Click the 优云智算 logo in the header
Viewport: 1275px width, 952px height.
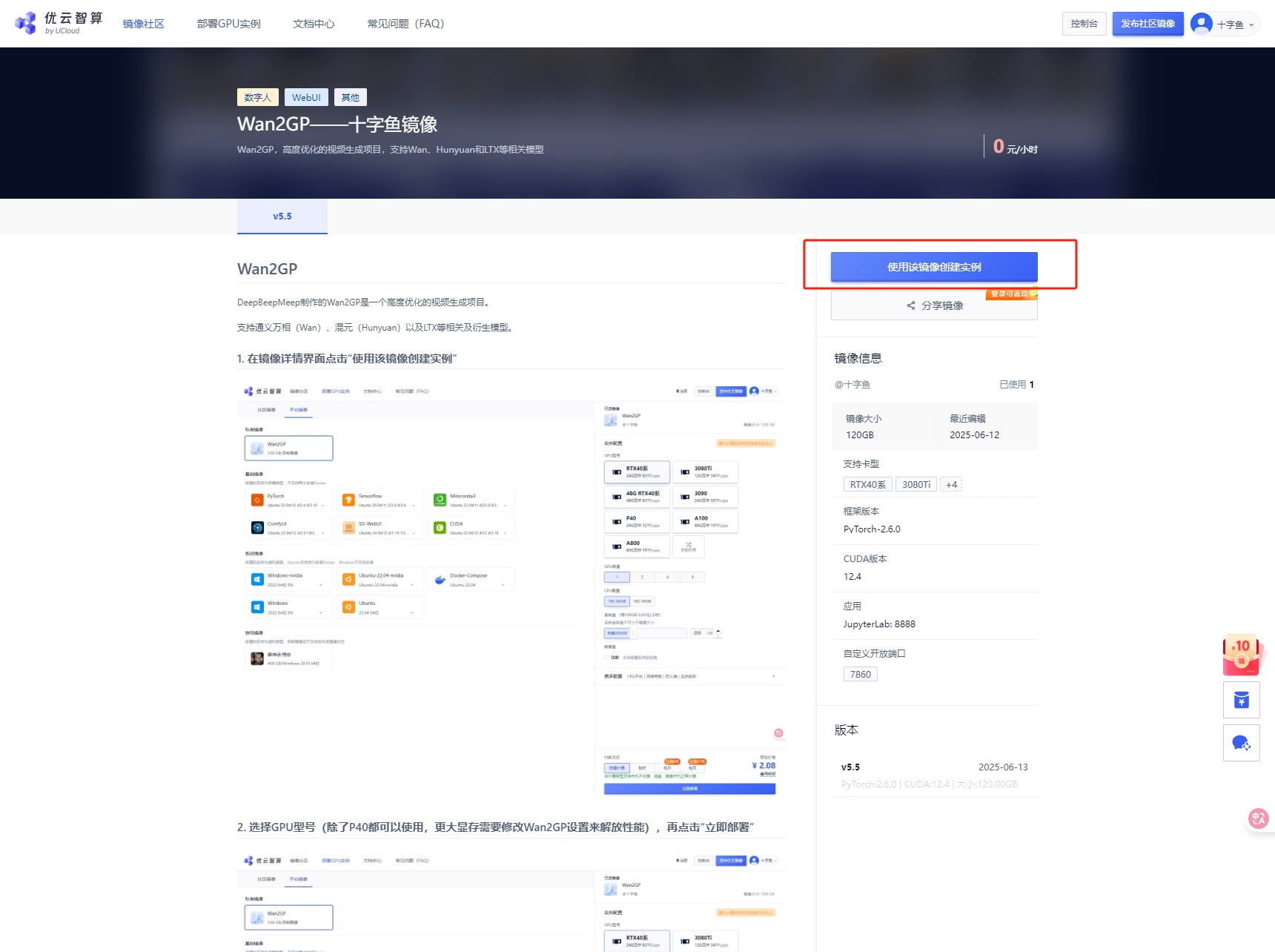click(59, 23)
